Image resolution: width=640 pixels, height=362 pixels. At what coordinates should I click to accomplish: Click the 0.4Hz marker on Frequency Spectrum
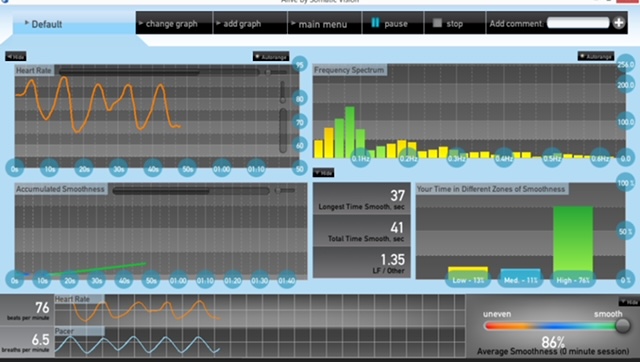[x=504, y=158]
